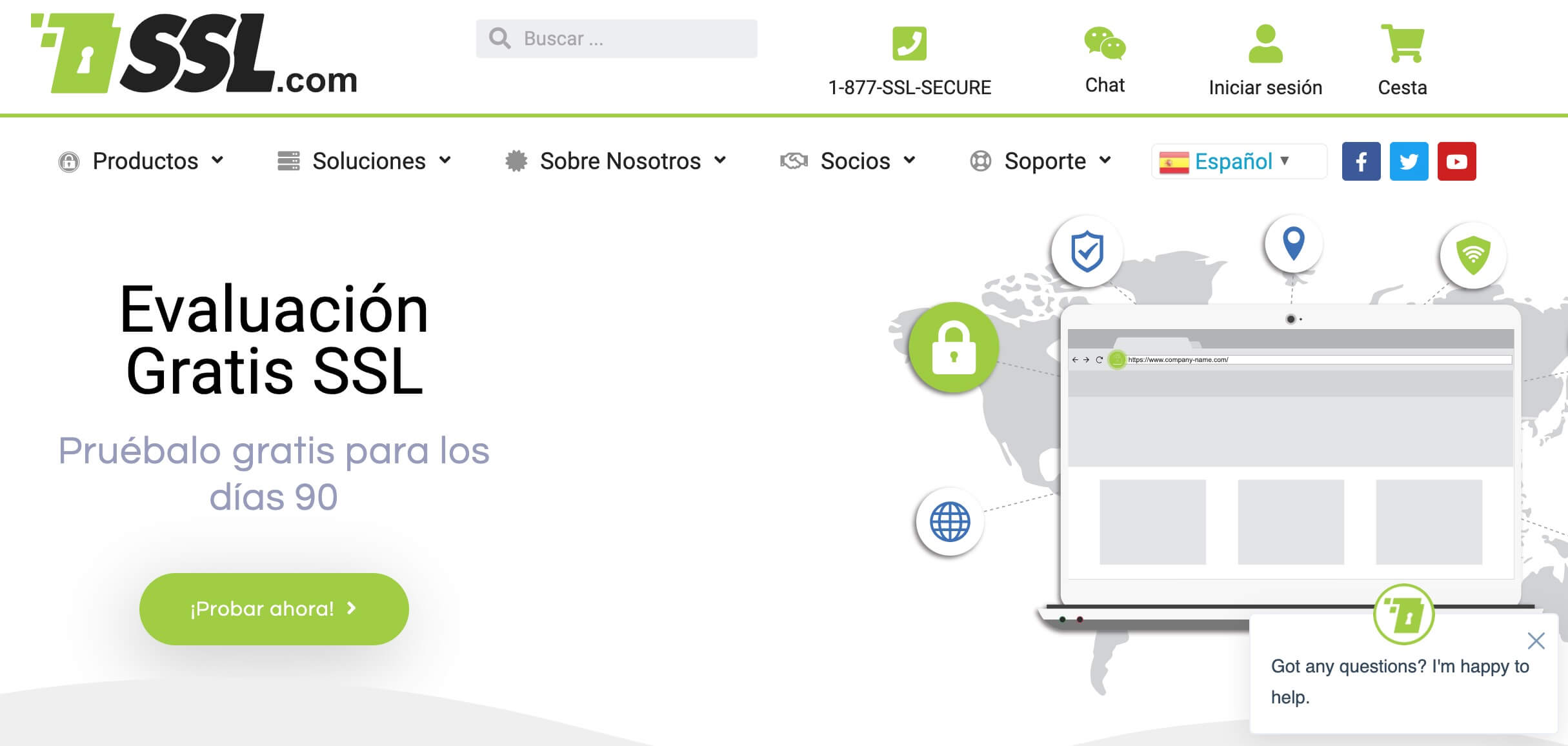Click the user icon above Iniciar sesión

[x=1265, y=44]
